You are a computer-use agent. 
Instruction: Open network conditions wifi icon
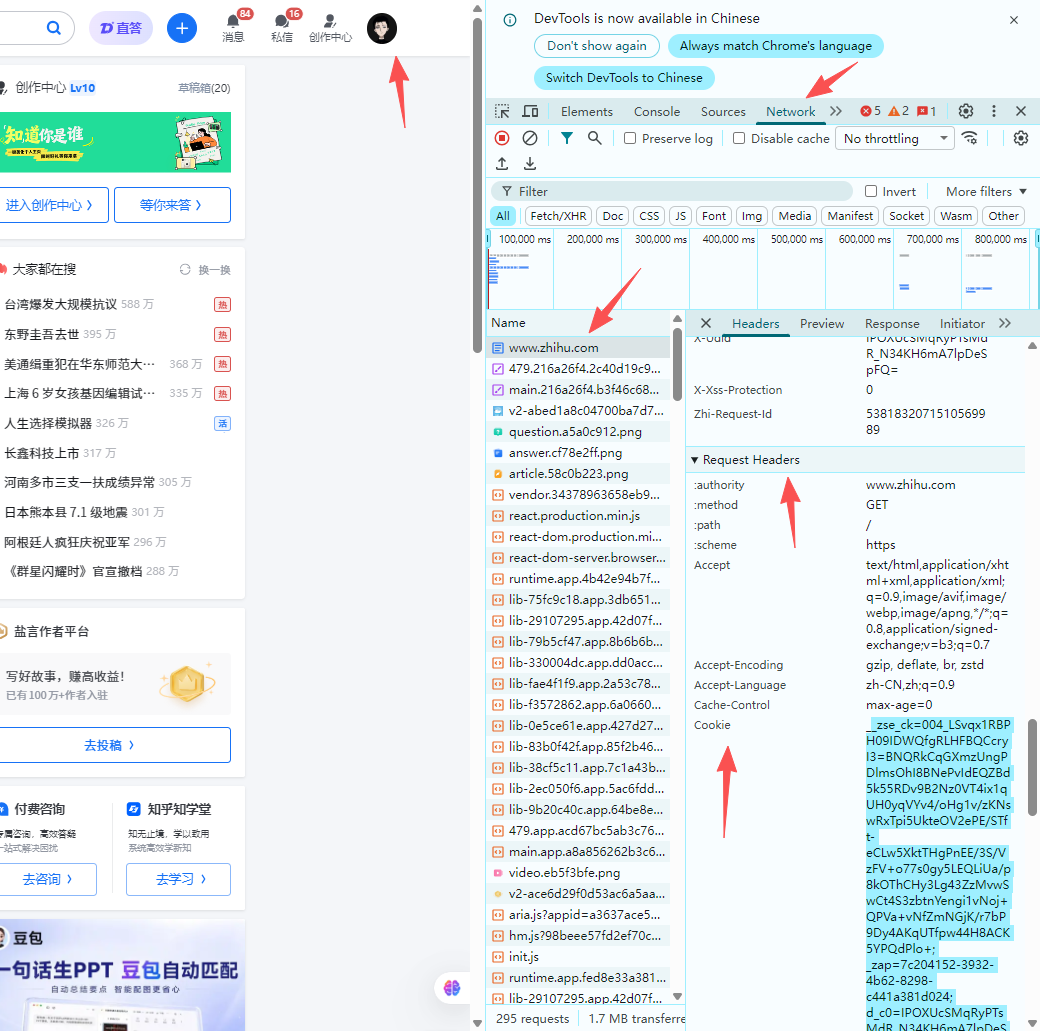[970, 138]
